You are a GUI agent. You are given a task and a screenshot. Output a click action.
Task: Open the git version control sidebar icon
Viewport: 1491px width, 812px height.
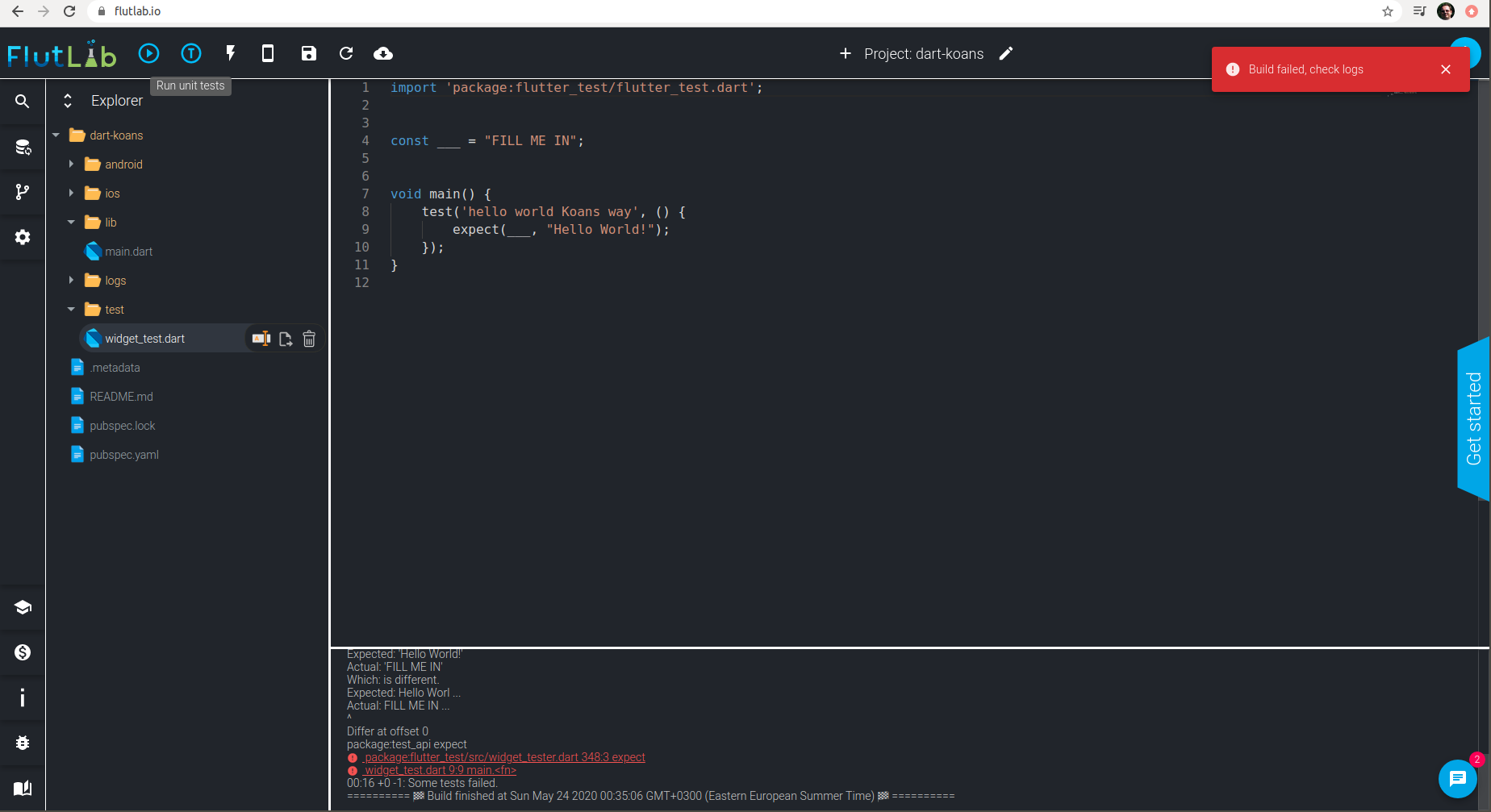pos(22,192)
